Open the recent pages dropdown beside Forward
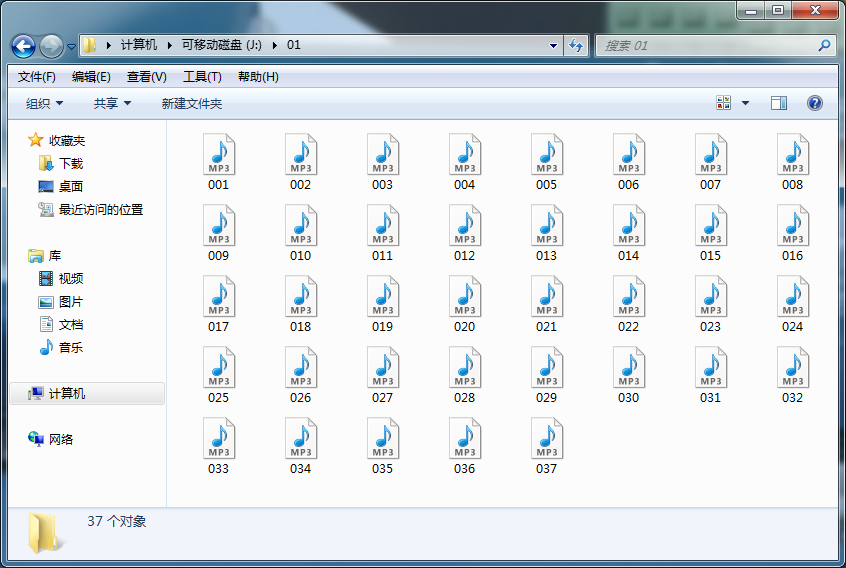The image size is (846, 568). [x=71, y=47]
